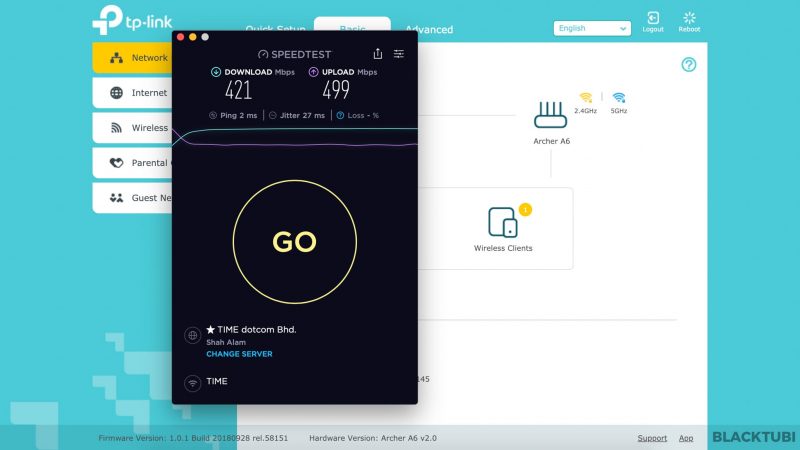
Task: Click the Speedtest gauge logo icon
Action: pyautogui.click(x=263, y=54)
